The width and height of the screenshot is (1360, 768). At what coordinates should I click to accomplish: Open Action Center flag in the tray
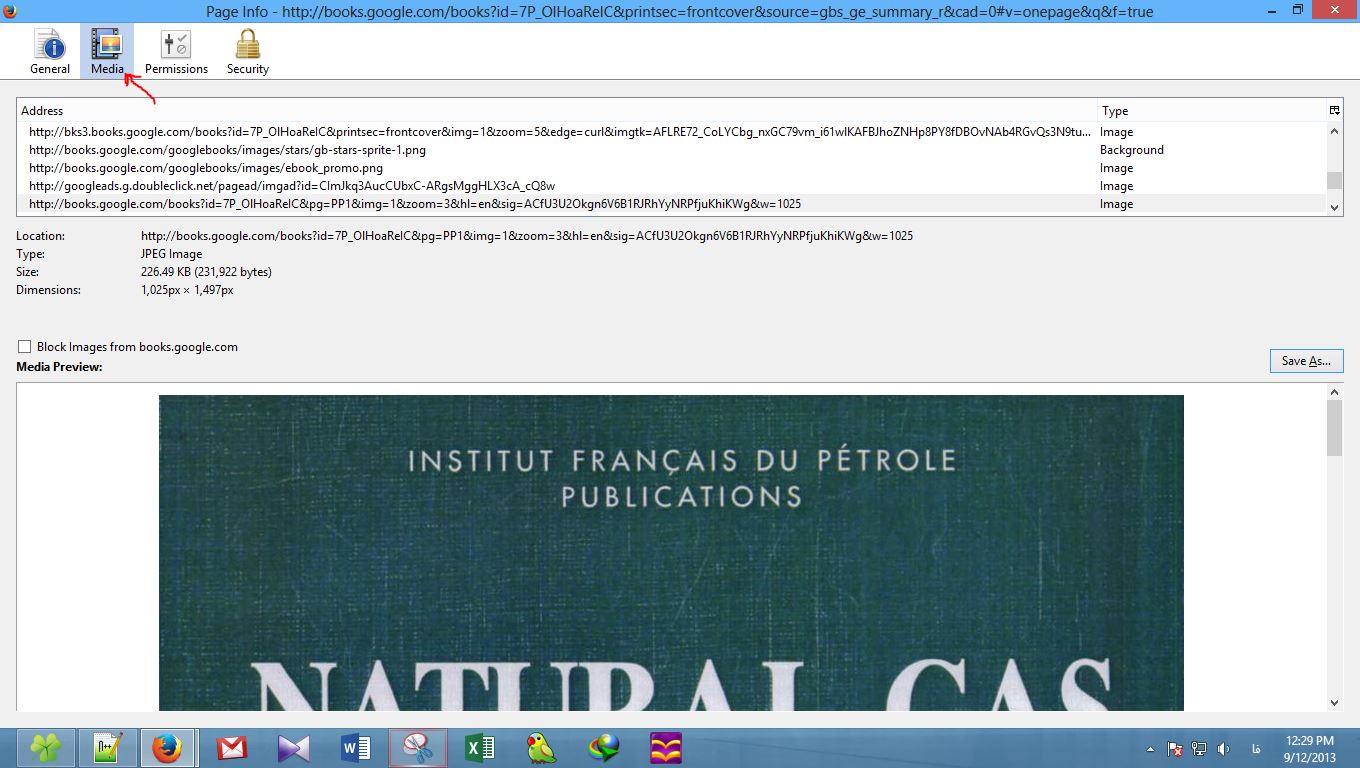[x=1175, y=748]
